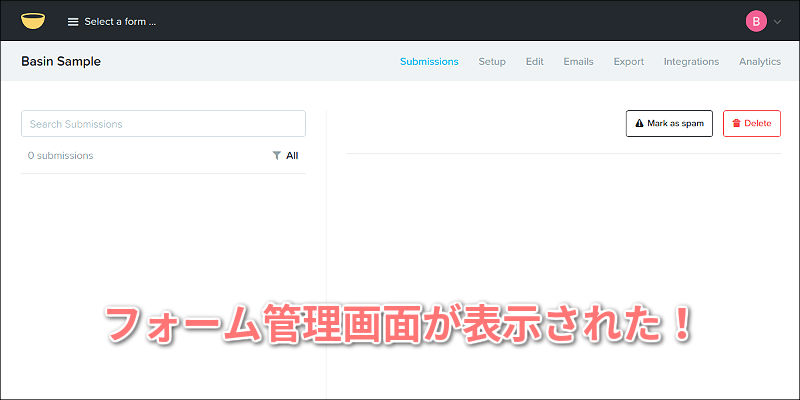Open the Integrations tab
This screenshot has height=400, width=800.
[x=691, y=61]
